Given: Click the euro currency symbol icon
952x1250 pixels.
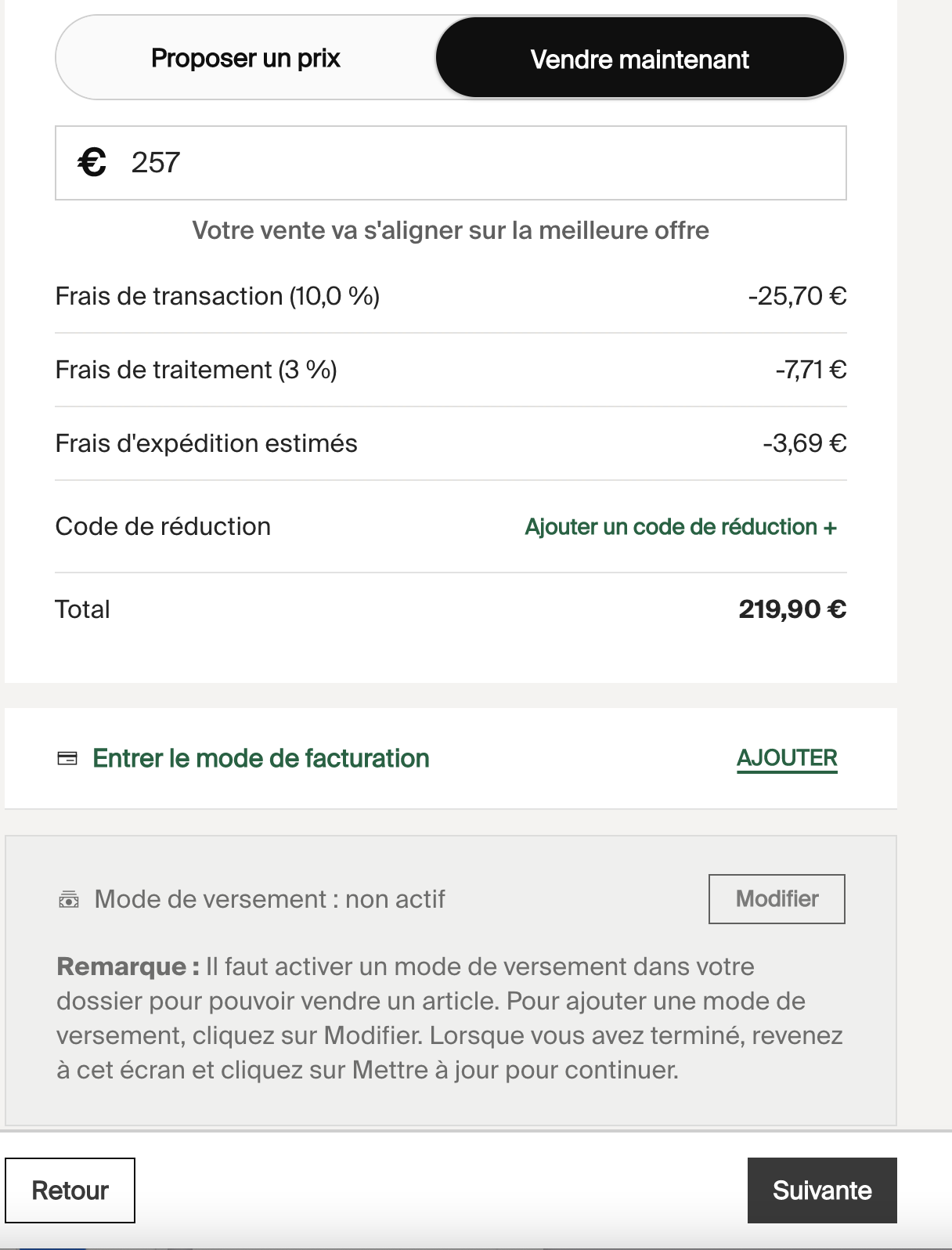Looking at the screenshot, I should 92,163.
